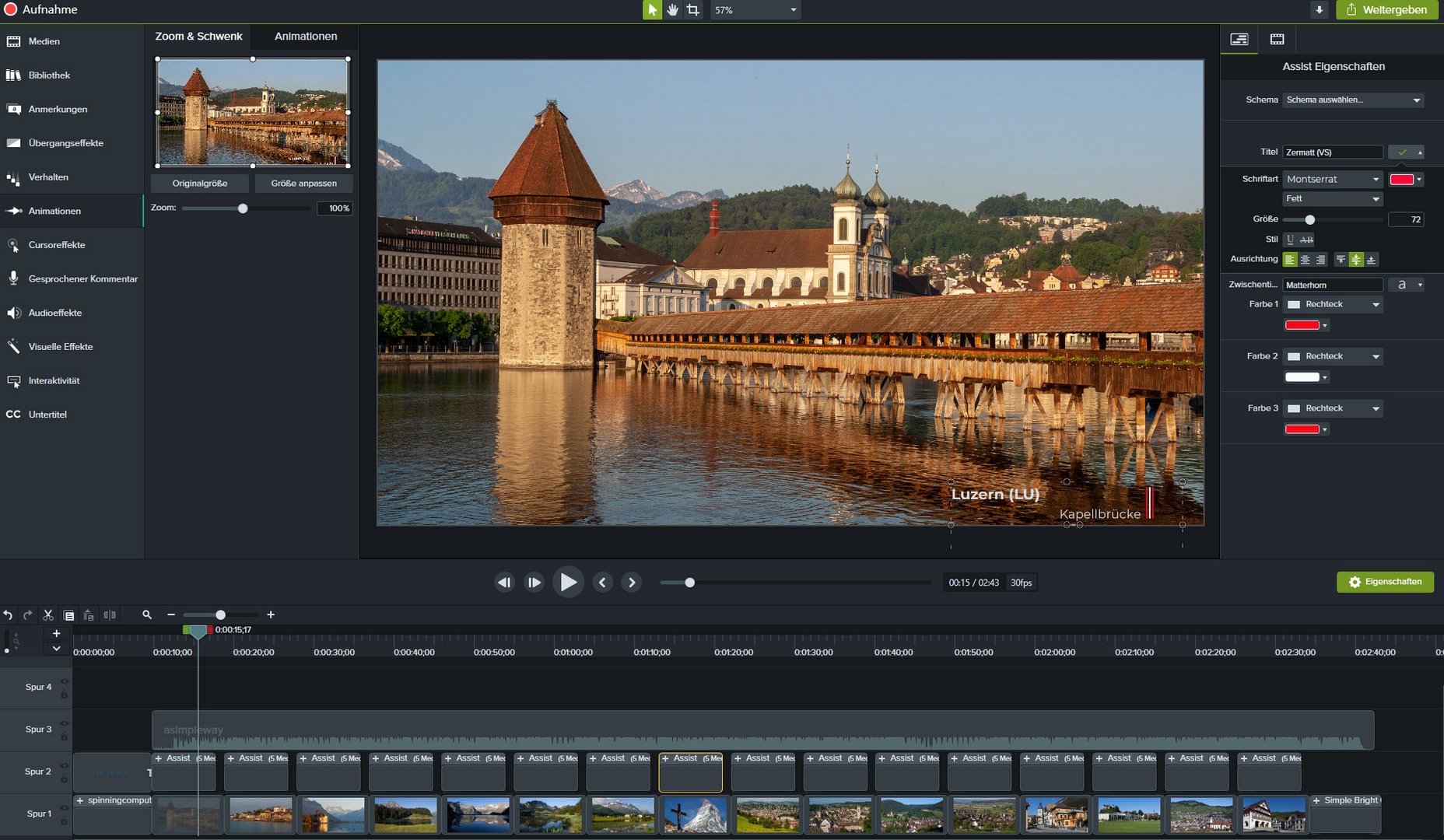
Task: Zoom in timeline with plus
Action: point(271,614)
